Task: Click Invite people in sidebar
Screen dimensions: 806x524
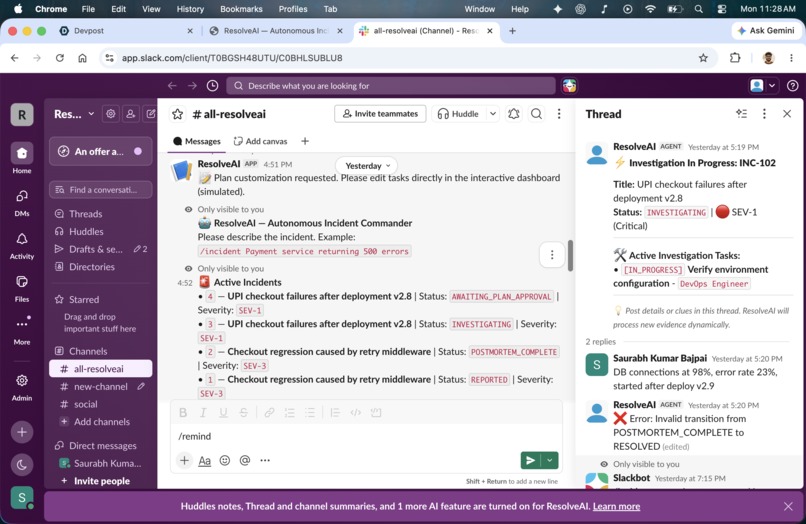Action: point(101,481)
